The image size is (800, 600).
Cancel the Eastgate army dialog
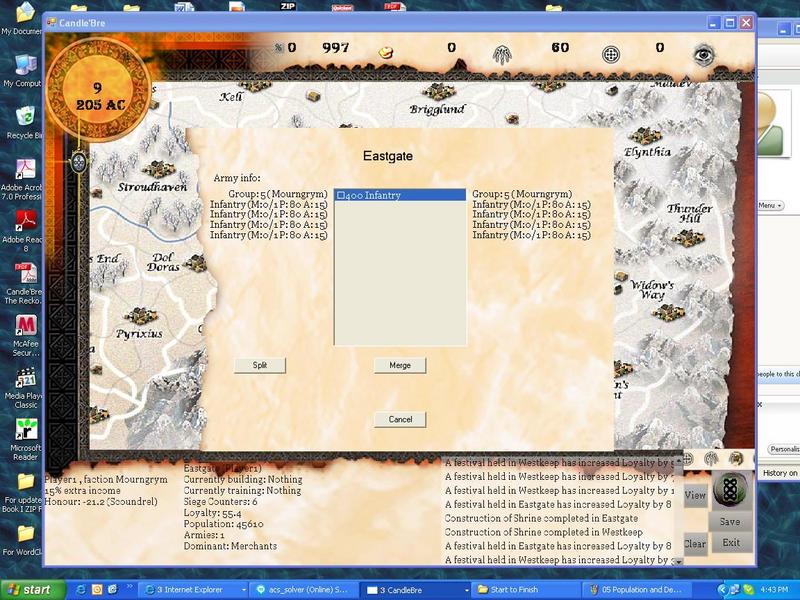coord(400,419)
